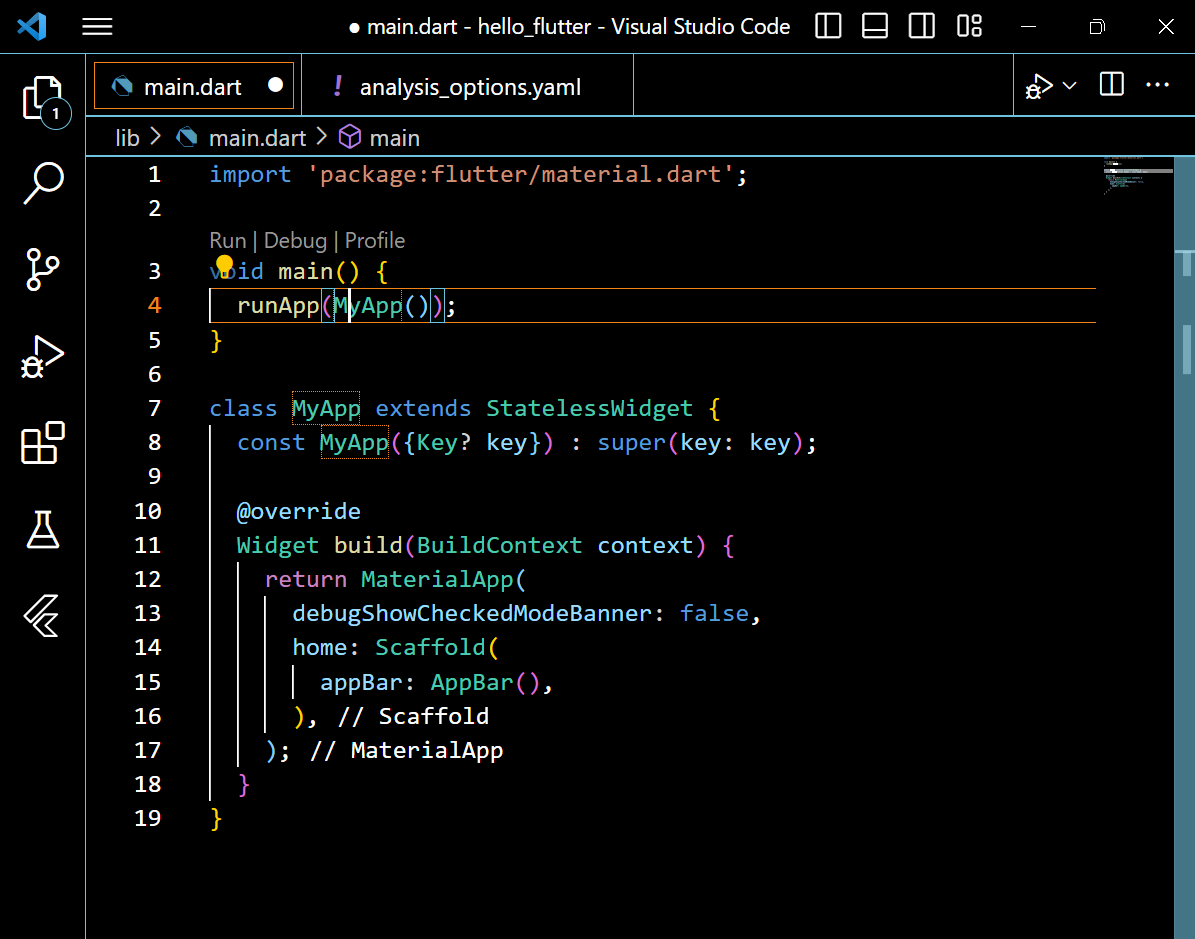Click unsaved dot on main.dart tab
The image size is (1195, 939).
click(x=276, y=85)
